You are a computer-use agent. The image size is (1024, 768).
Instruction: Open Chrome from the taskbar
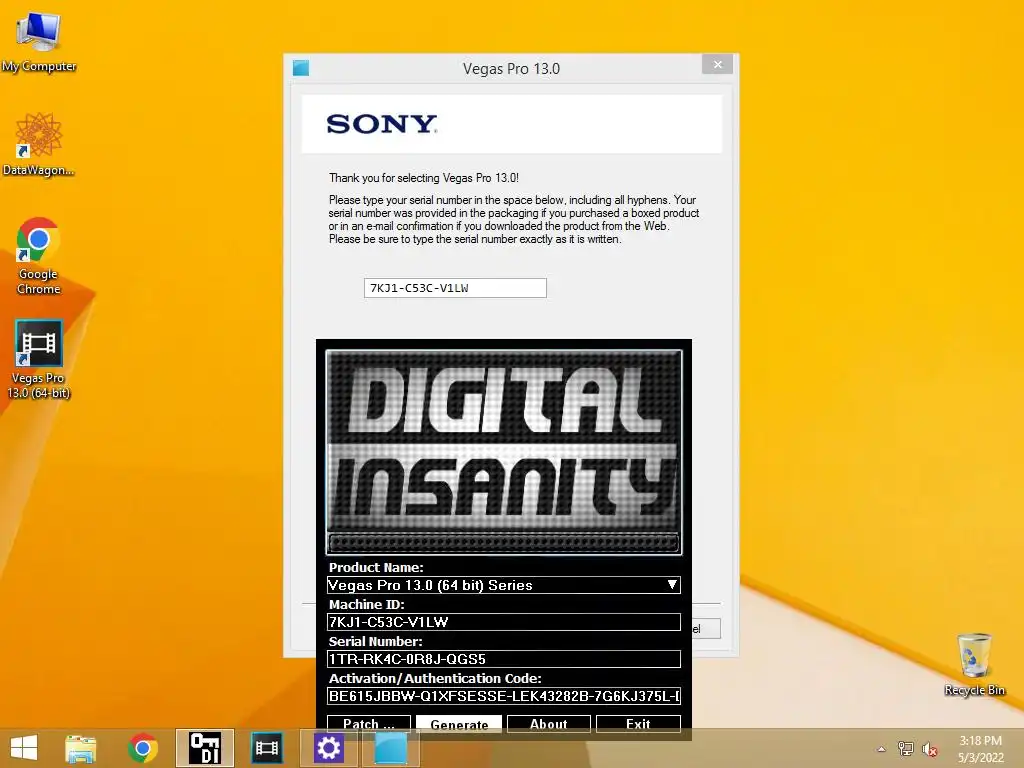143,748
